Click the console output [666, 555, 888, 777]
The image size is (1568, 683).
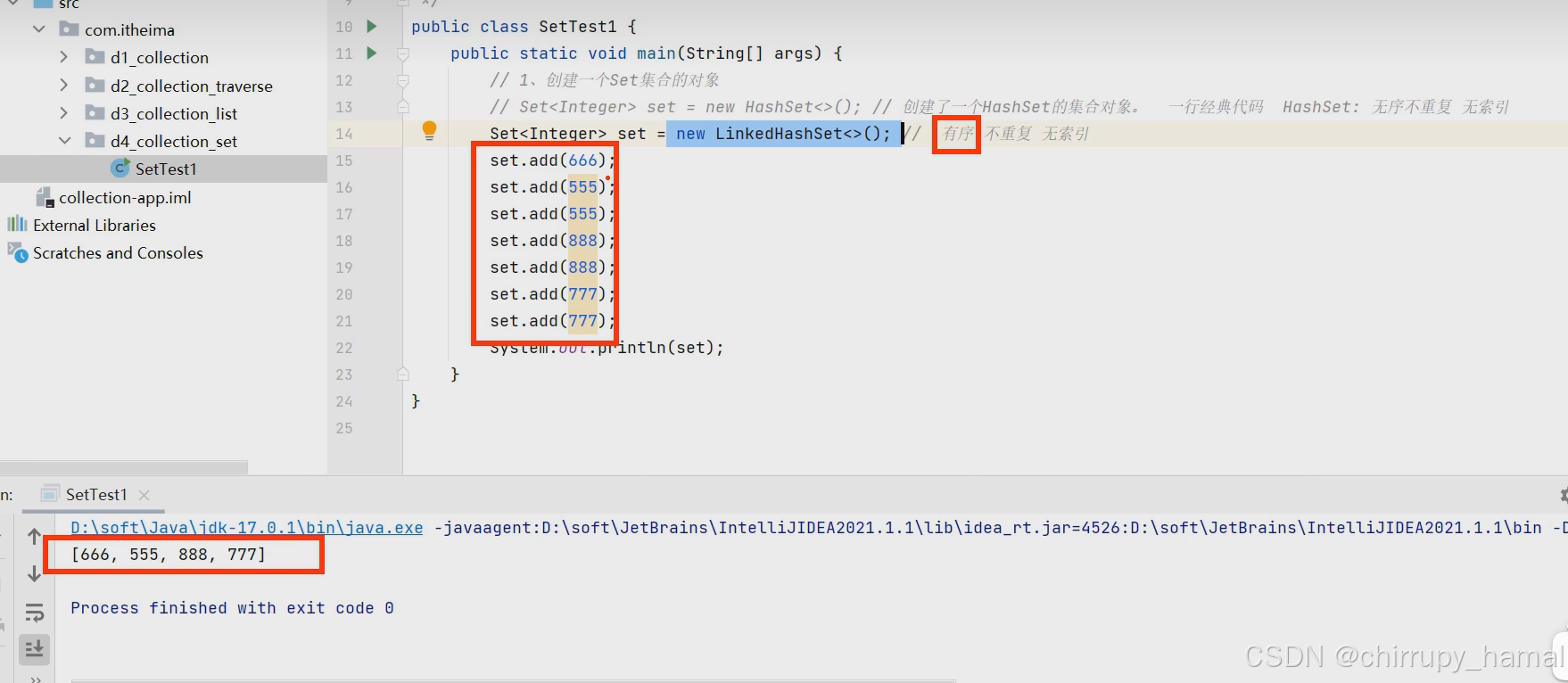click(169, 555)
